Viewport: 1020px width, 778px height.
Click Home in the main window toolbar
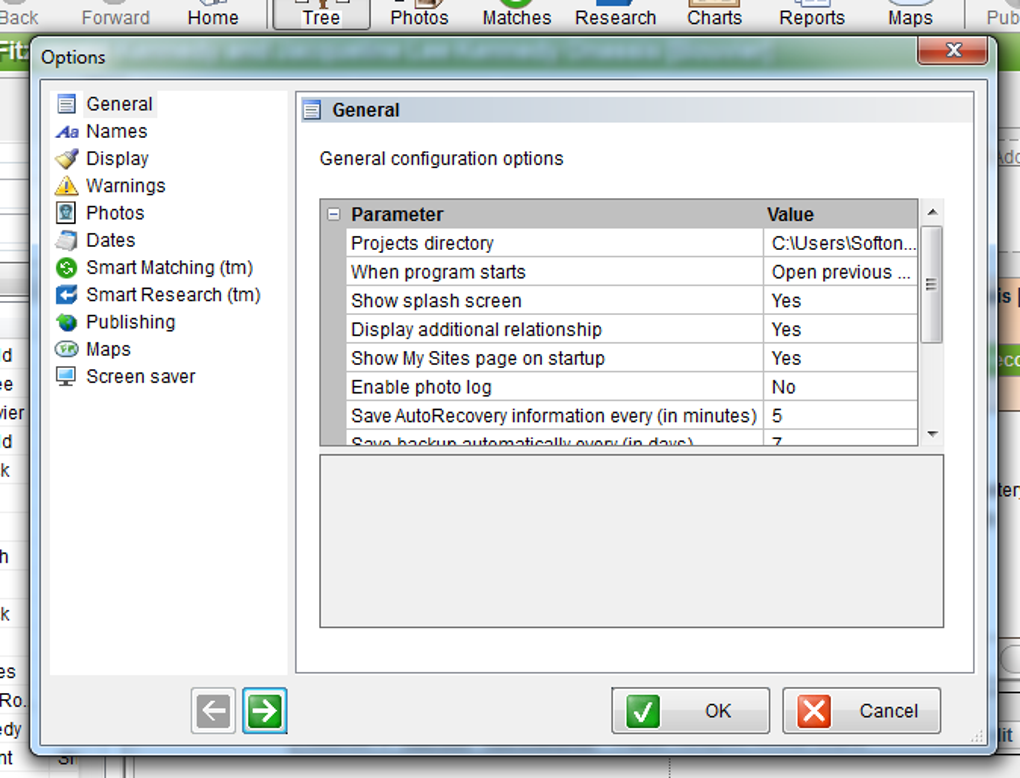pos(213,16)
